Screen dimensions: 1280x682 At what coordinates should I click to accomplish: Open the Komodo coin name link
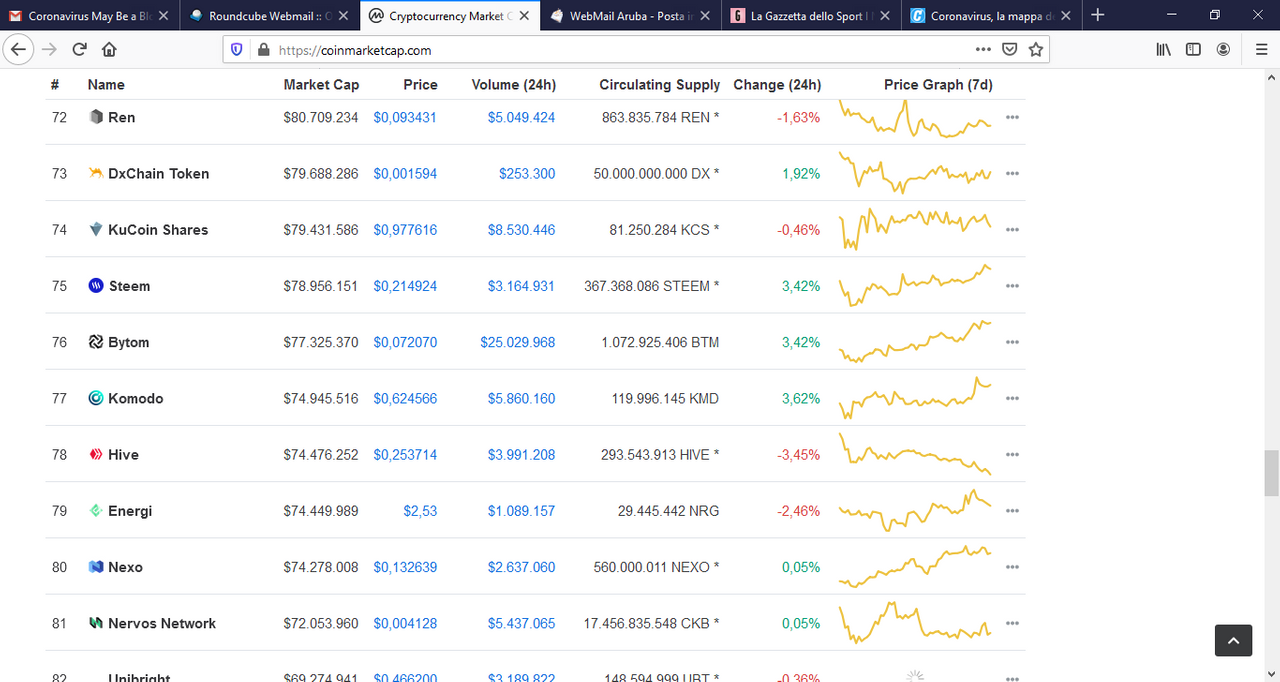tap(136, 398)
